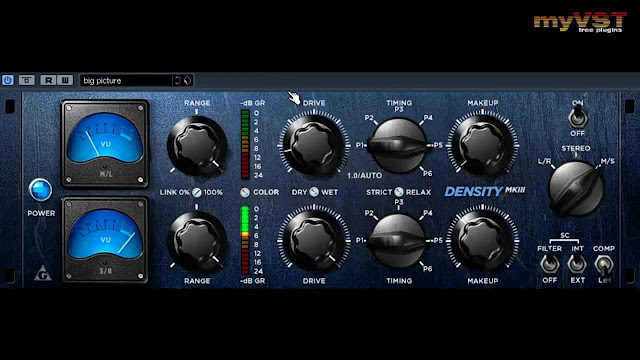Image resolution: width=640 pixels, height=360 pixels.
Task: Flip the SC FILTER/OFF toggle switch
Action: pyautogui.click(x=549, y=264)
